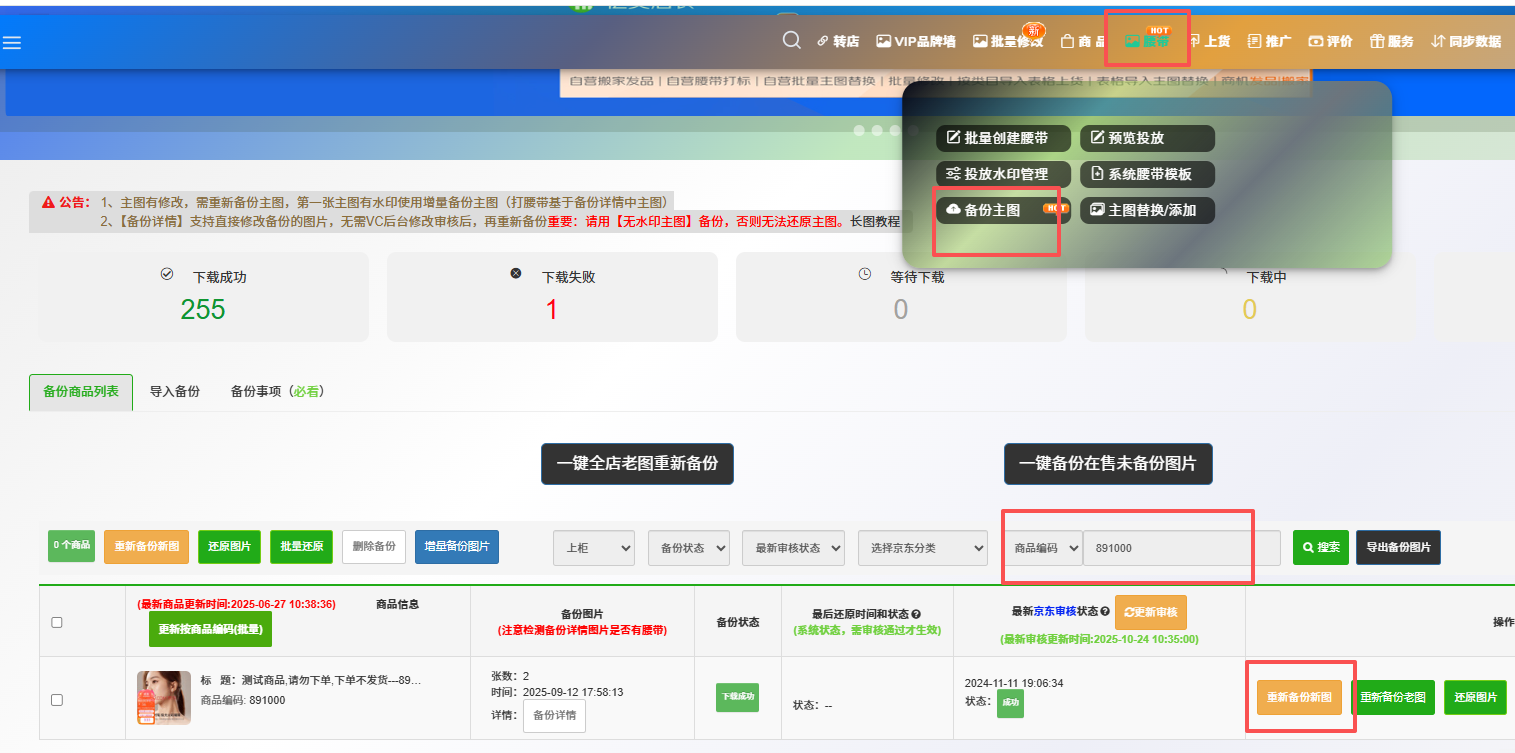
Task: Click the 转店 link icon
Action: [x=823, y=42]
